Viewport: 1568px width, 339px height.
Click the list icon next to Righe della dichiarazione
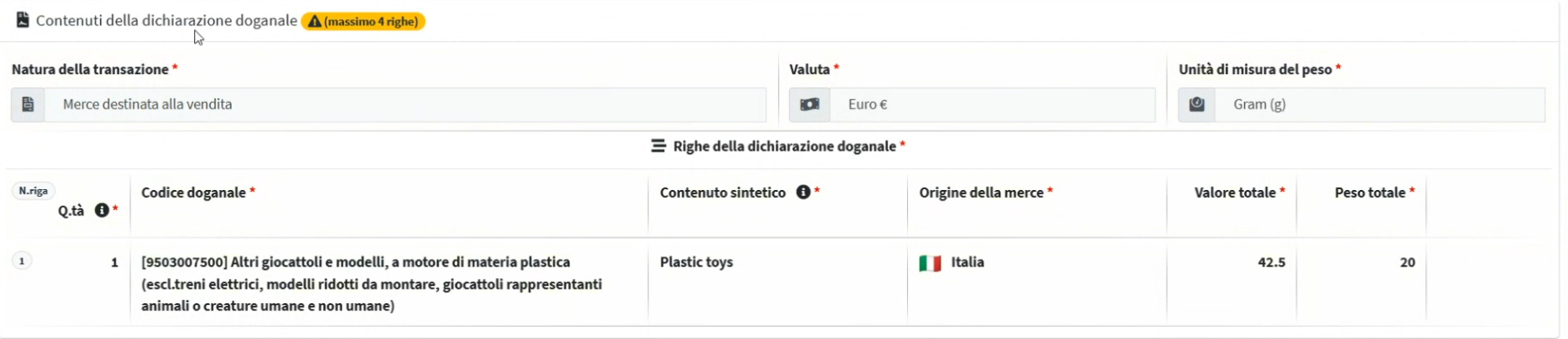tap(658, 146)
